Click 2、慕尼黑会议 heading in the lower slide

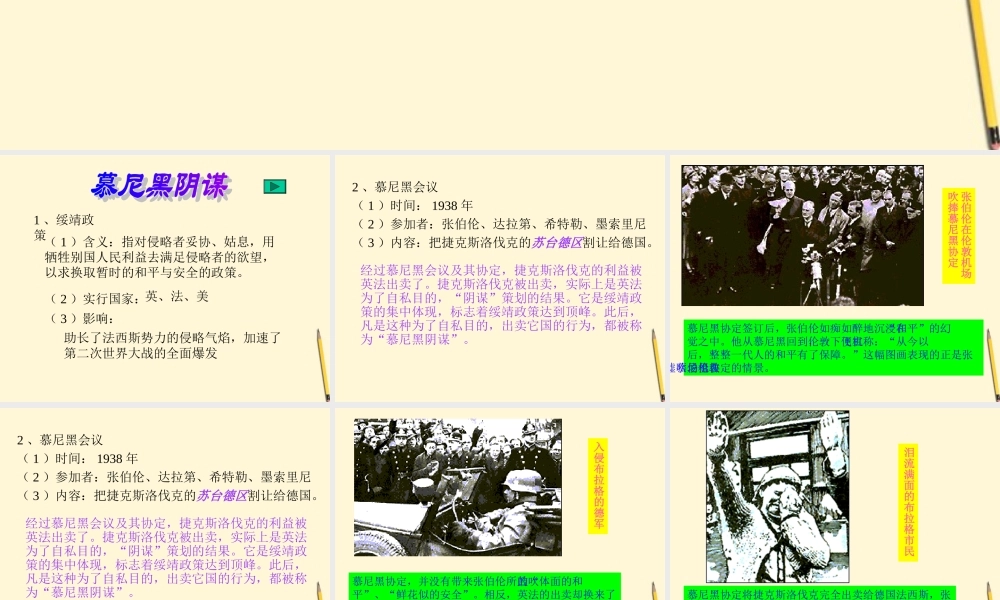coord(60,440)
